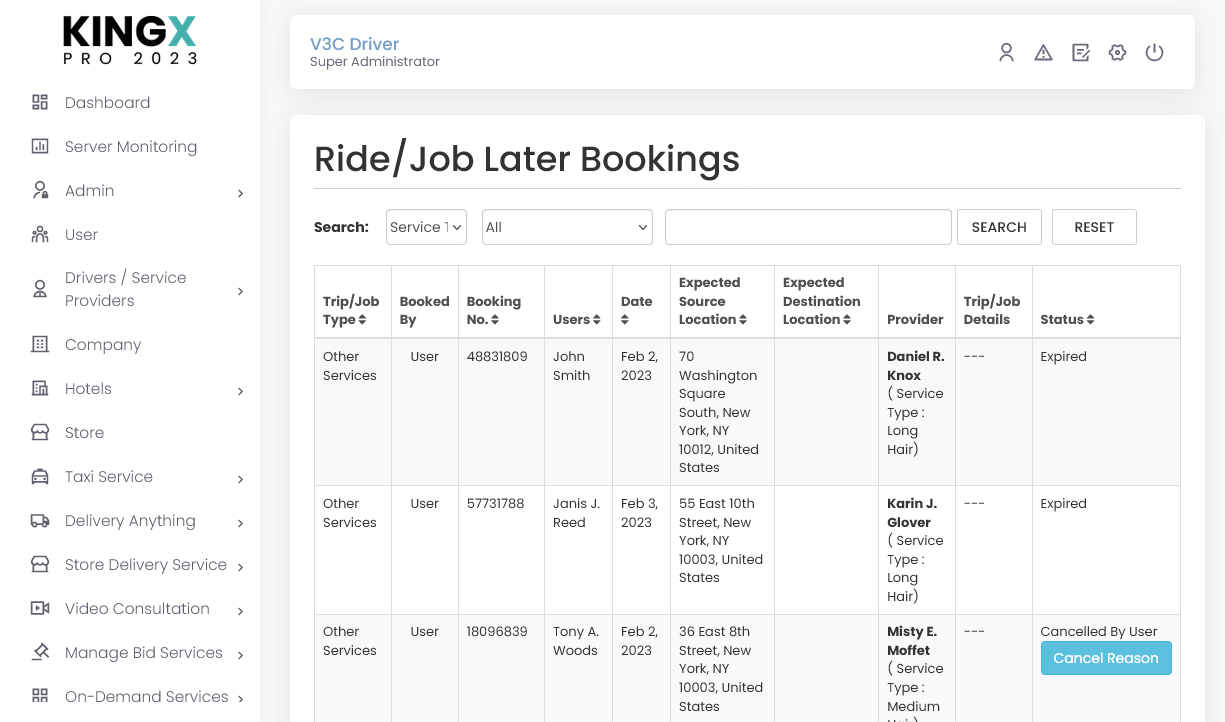This screenshot has width=1225, height=722.
Task: Expand the Admin sidebar submenu arrow
Action: (x=240, y=193)
